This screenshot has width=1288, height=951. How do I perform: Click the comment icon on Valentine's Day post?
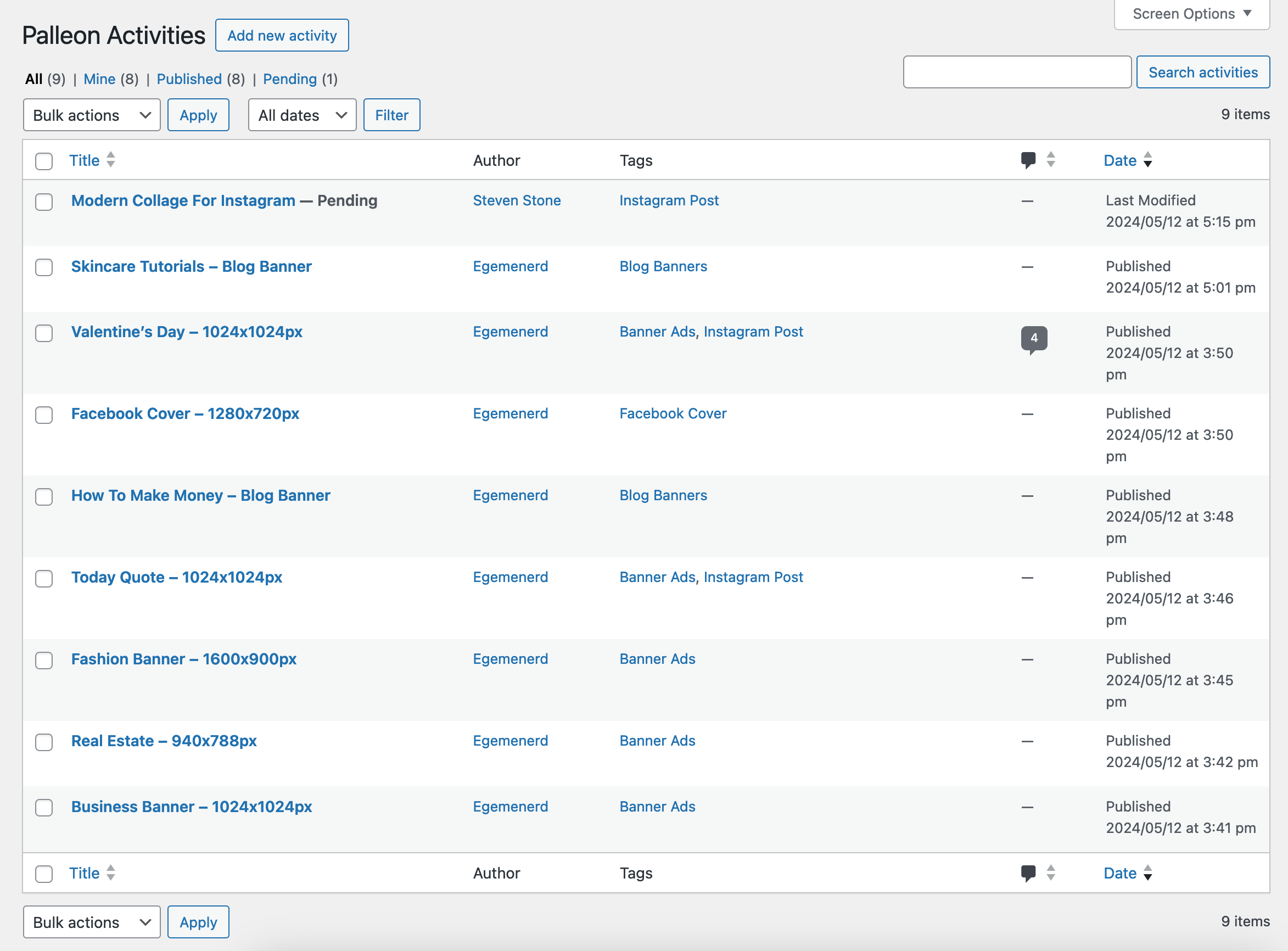pos(1034,337)
